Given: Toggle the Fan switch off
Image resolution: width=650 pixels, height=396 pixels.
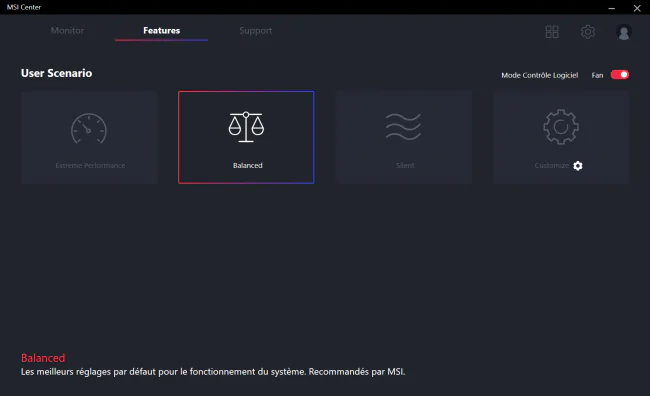Looking at the screenshot, I should tap(620, 75).
